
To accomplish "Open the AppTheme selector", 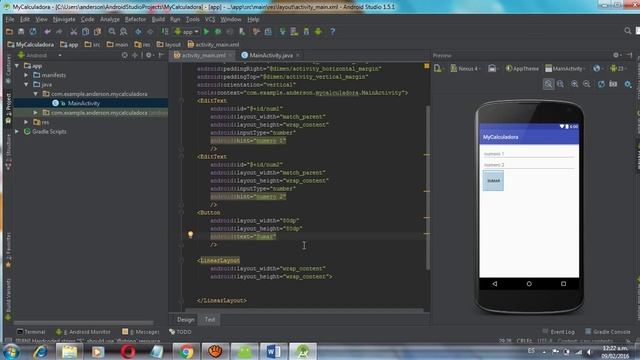I will pyautogui.click(x=522, y=69).
